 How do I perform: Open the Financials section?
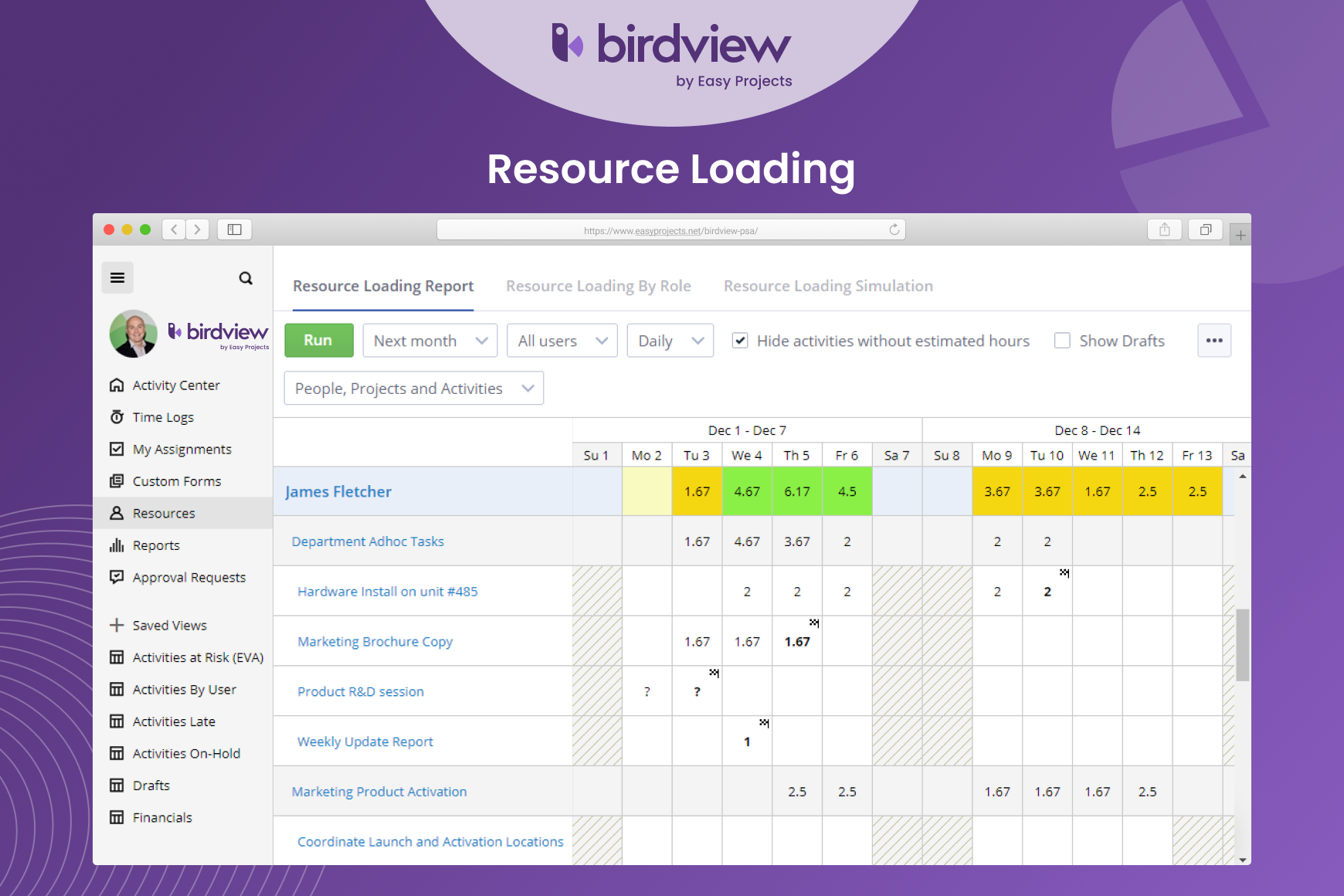pos(161,817)
